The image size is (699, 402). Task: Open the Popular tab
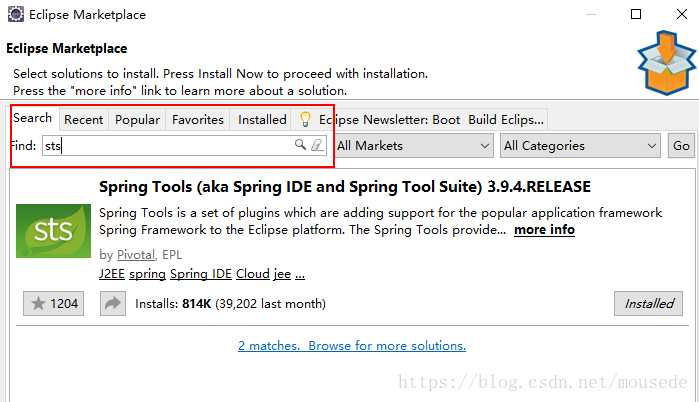(137, 119)
